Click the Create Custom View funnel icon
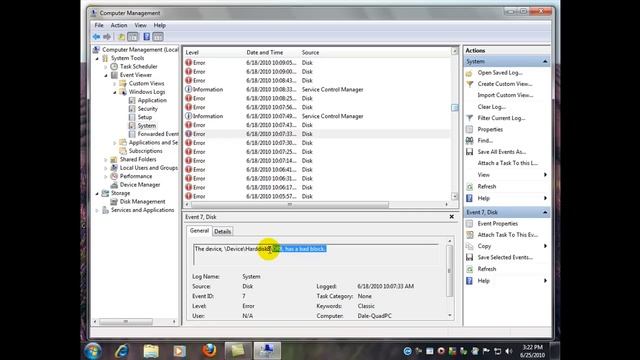 (469, 84)
